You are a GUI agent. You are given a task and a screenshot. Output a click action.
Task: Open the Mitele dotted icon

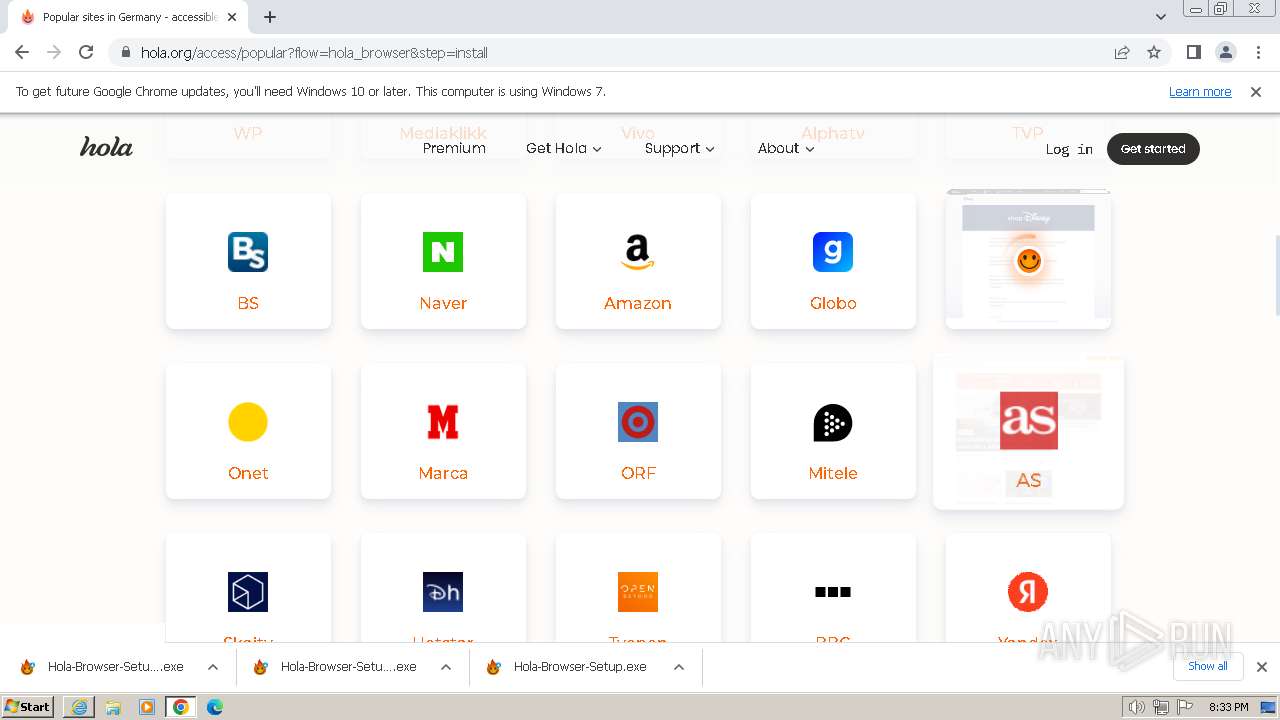pyautogui.click(x=832, y=422)
